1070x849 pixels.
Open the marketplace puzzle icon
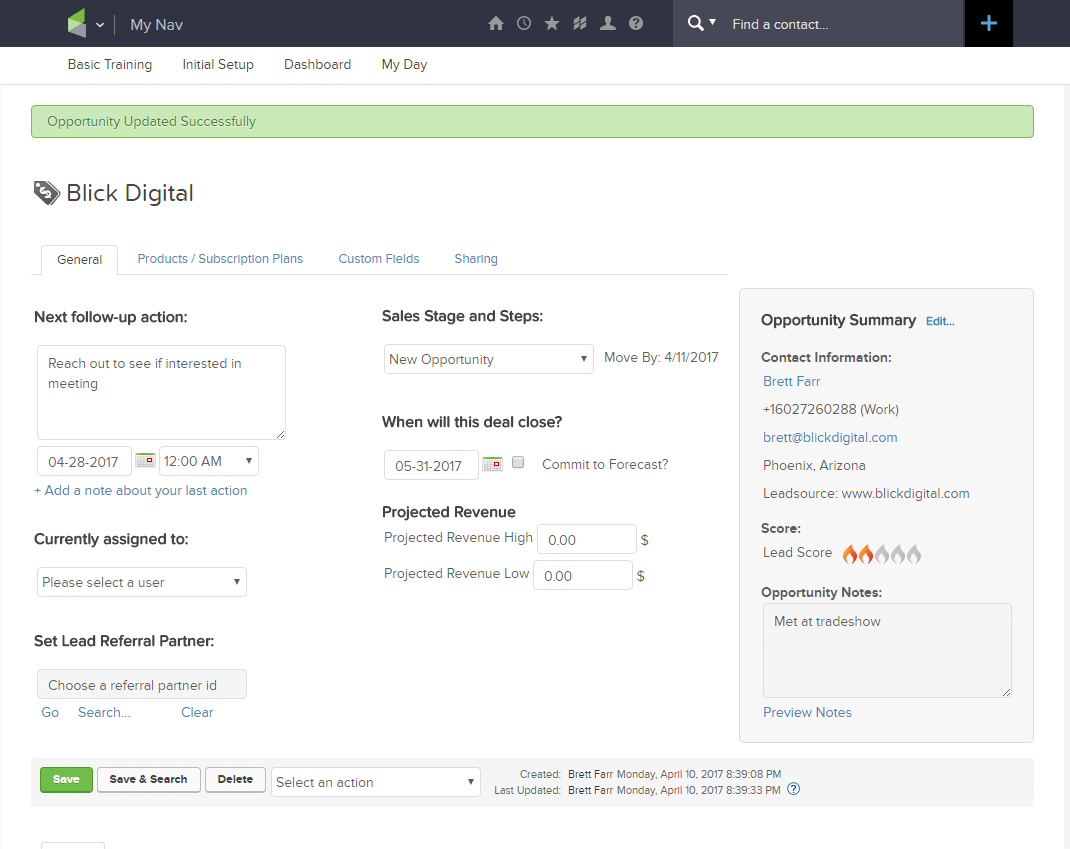[580, 24]
